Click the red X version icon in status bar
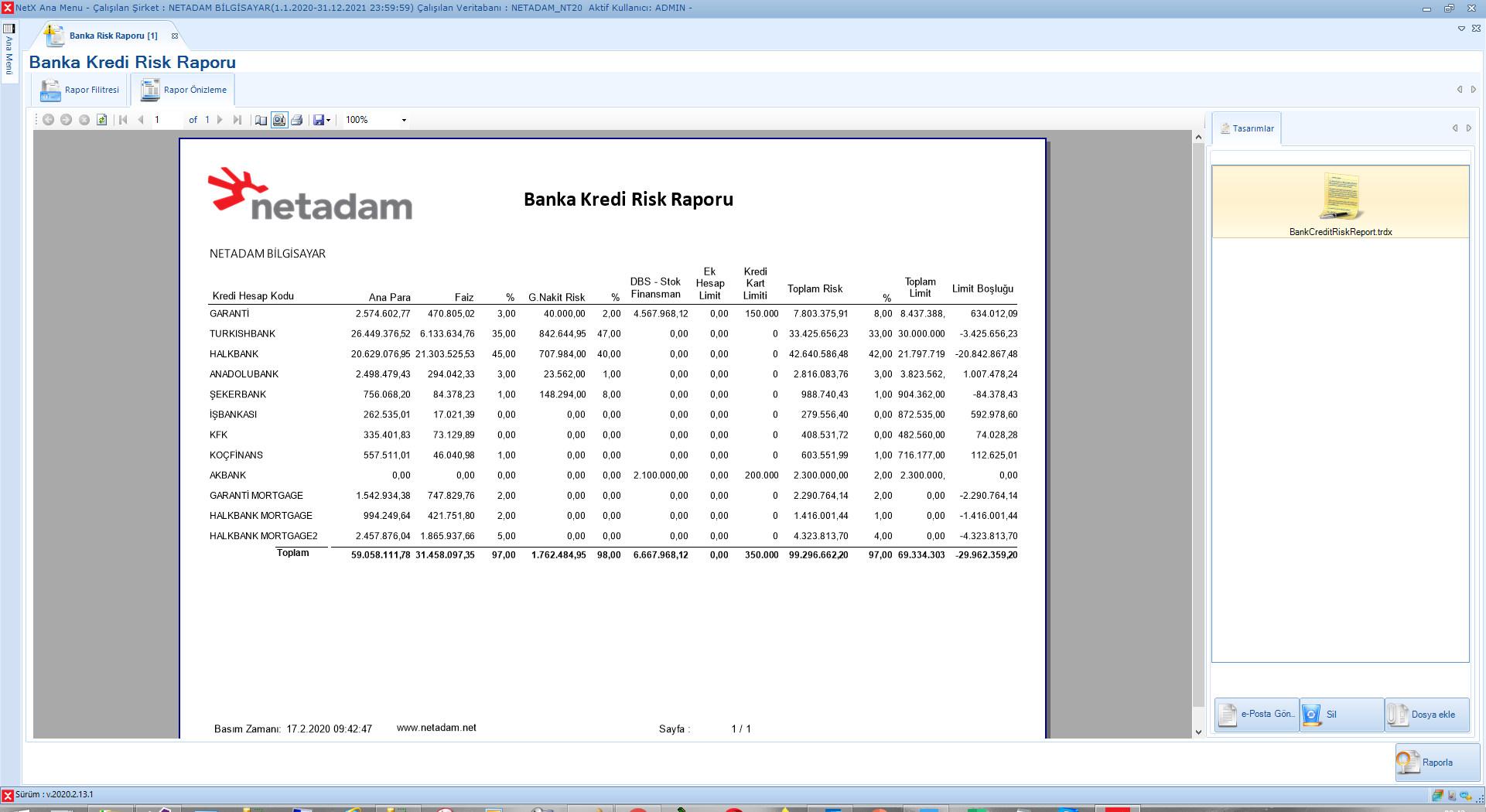 [8, 795]
